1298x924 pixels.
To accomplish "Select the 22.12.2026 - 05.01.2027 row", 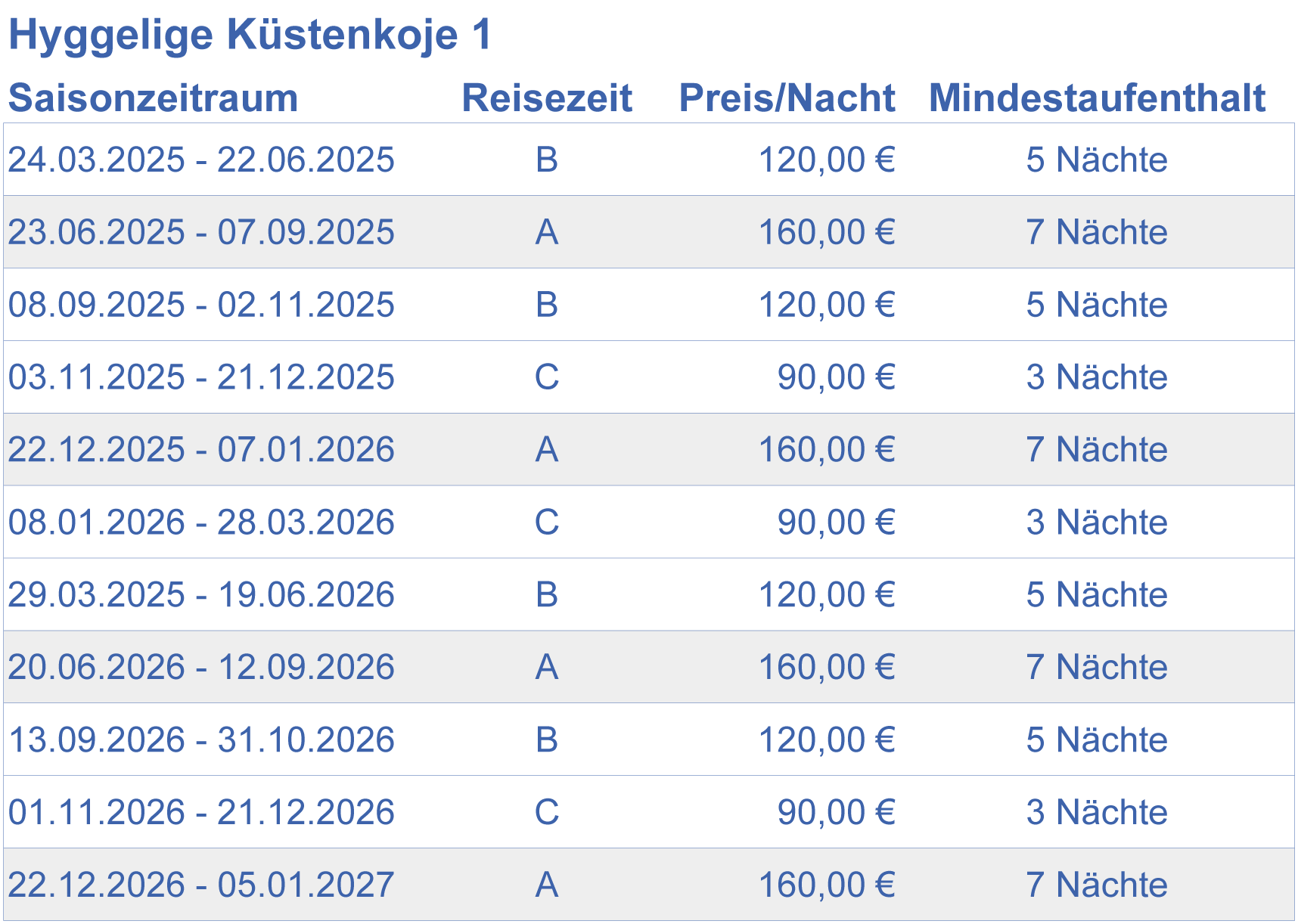I will click(x=649, y=885).
